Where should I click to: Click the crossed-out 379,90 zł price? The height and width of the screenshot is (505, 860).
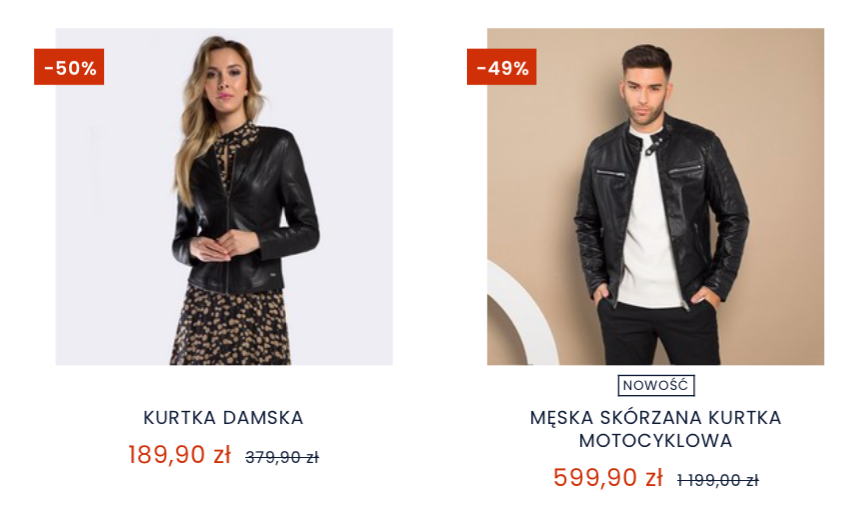coord(282,457)
